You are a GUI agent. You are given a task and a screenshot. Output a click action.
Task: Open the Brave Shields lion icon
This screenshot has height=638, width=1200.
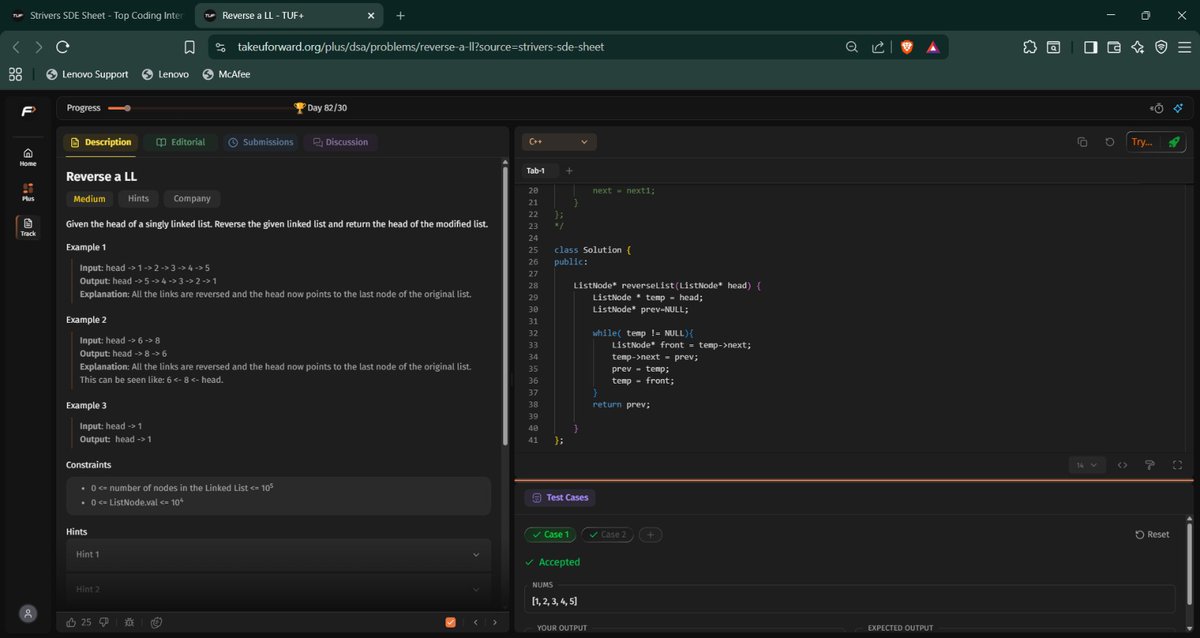(x=907, y=47)
